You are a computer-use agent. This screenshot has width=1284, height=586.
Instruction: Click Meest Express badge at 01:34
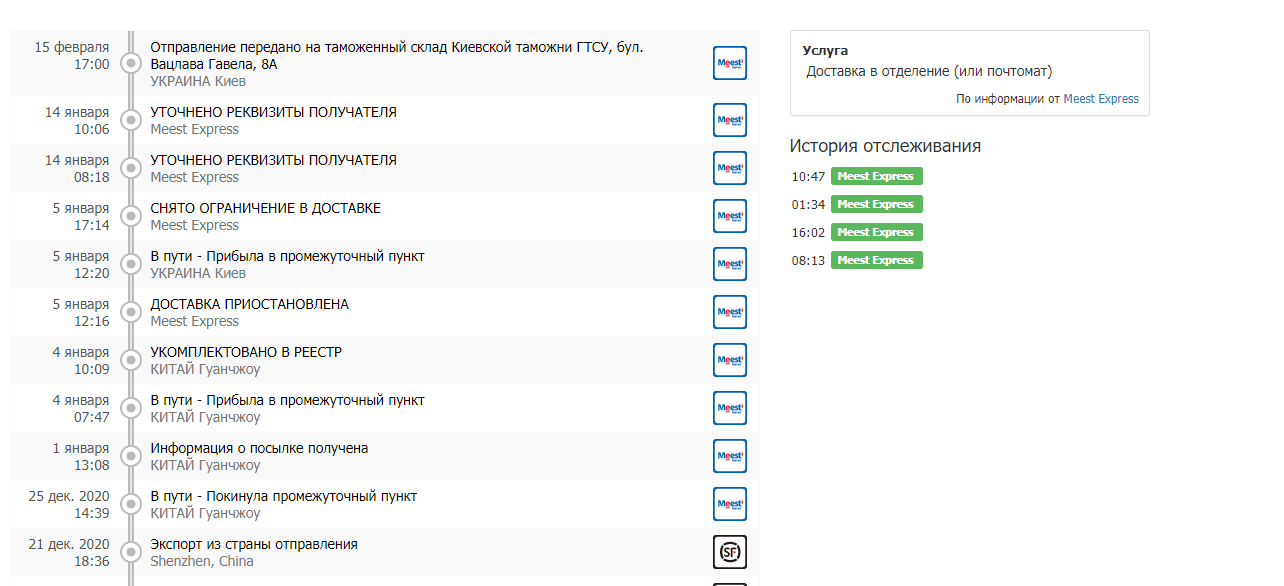(x=876, y=204)
